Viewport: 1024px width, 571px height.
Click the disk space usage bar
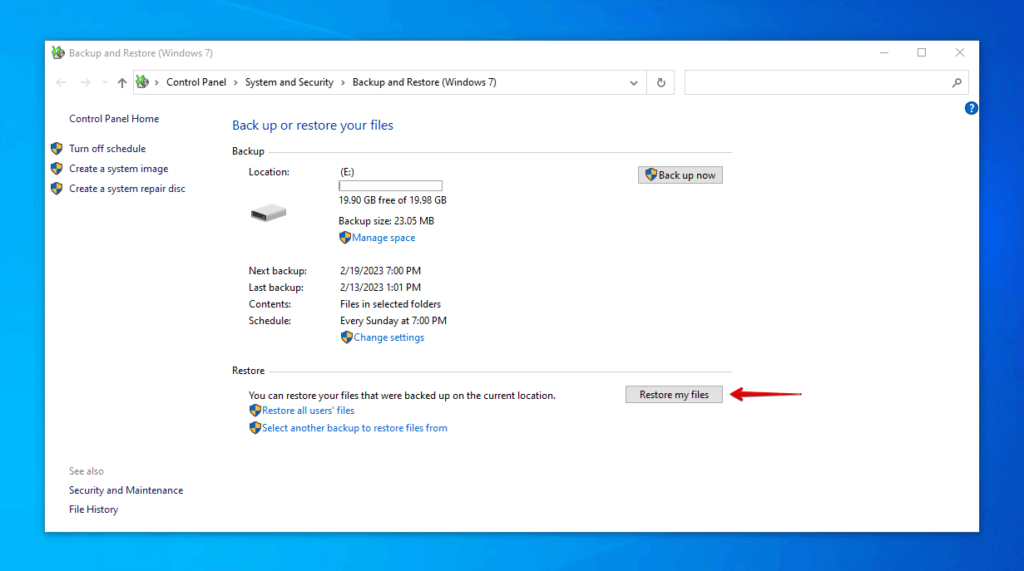[x=390, y=186]
